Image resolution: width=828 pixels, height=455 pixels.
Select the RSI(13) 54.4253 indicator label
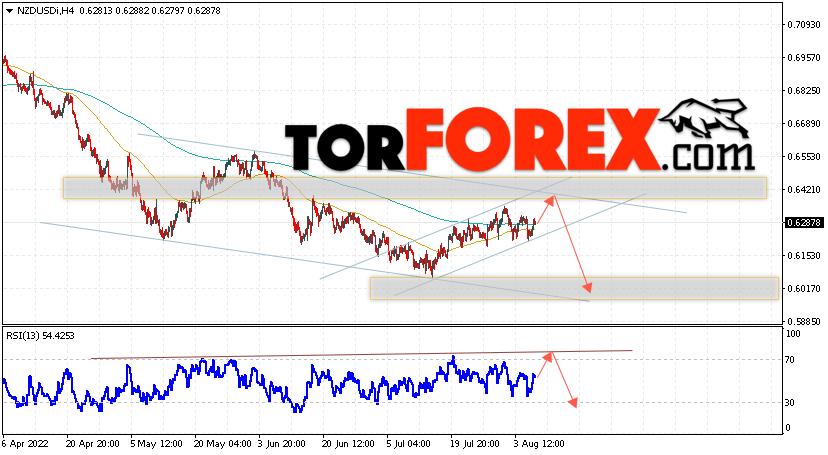coord(40,336)
